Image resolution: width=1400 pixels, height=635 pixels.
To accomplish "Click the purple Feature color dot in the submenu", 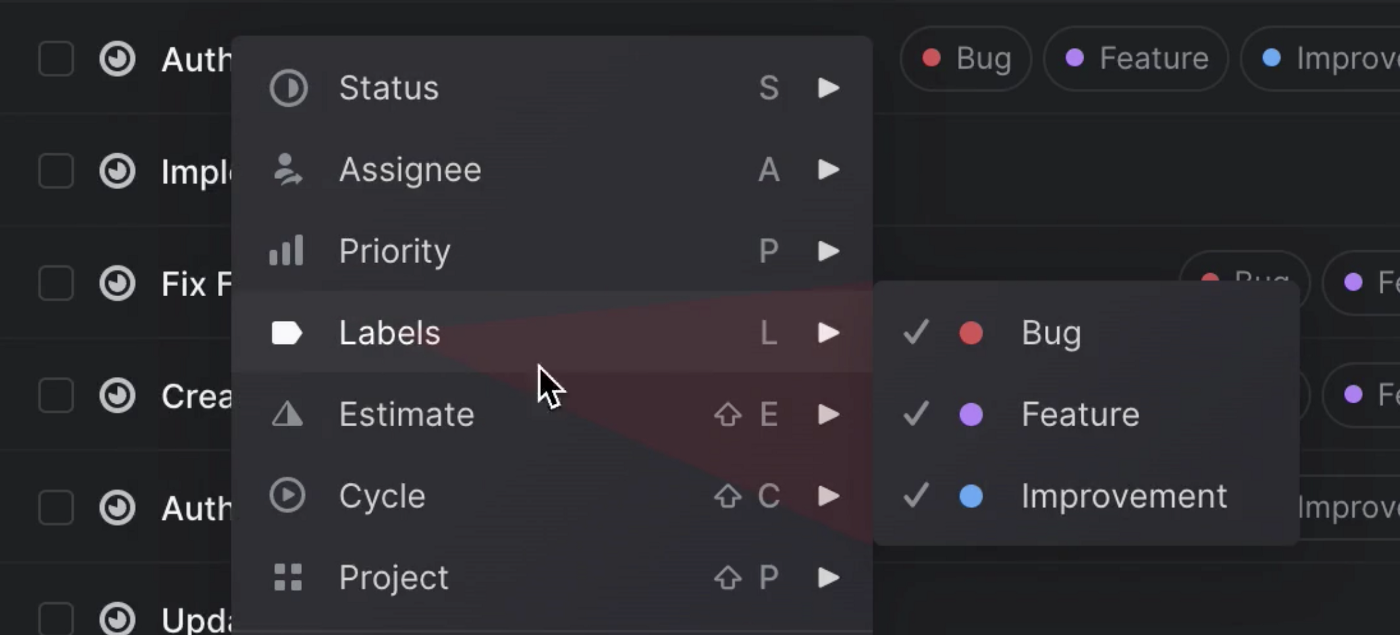I will [x=971, y=414].
